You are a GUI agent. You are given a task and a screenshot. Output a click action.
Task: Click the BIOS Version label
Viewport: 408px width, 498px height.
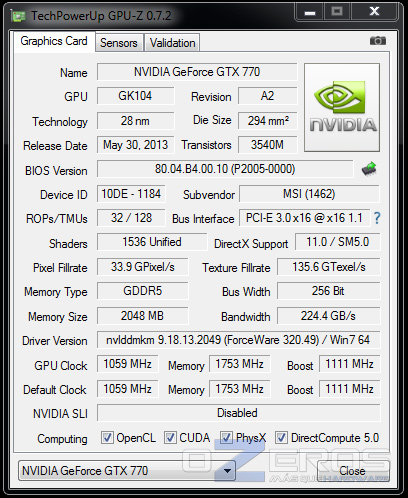click(x=56, y=171)
